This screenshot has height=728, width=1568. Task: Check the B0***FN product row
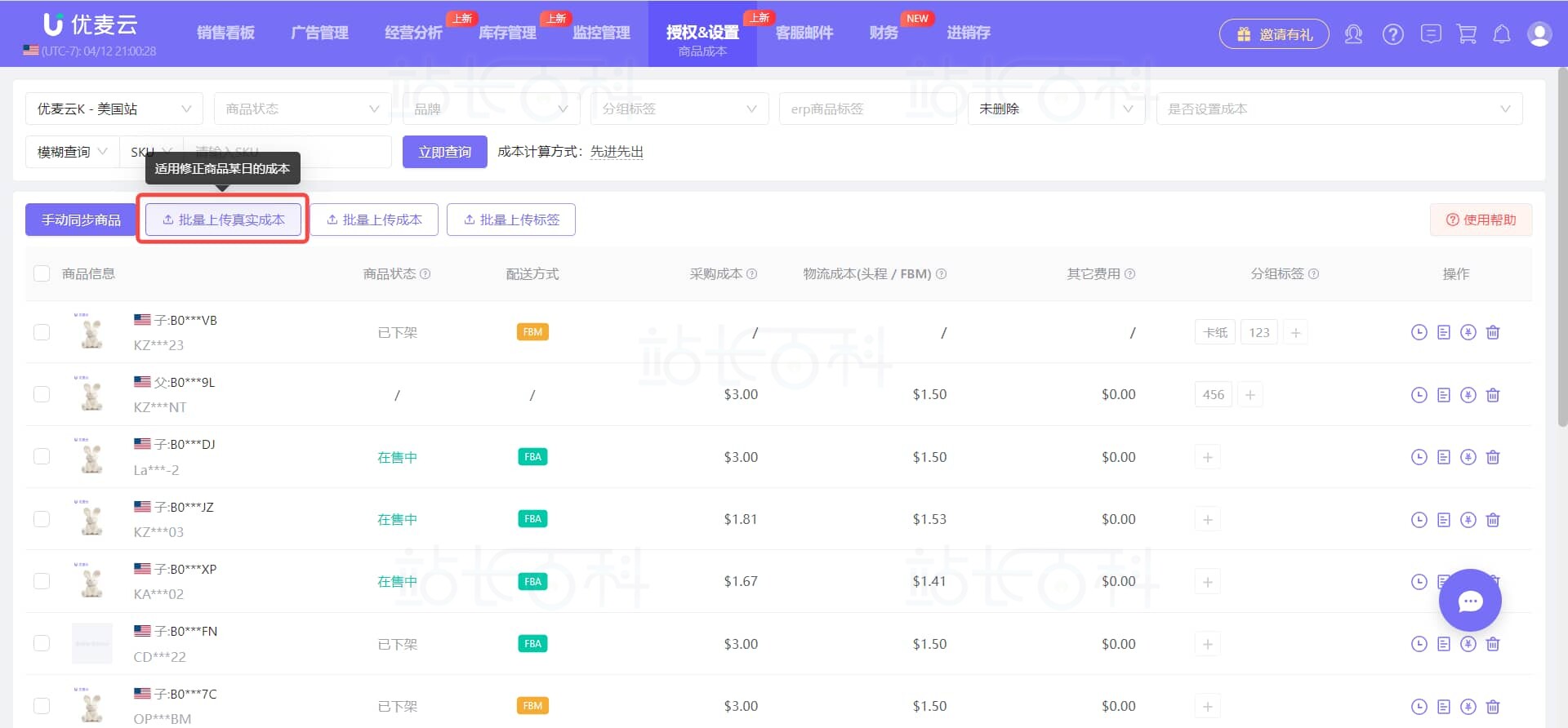(42, 643)
